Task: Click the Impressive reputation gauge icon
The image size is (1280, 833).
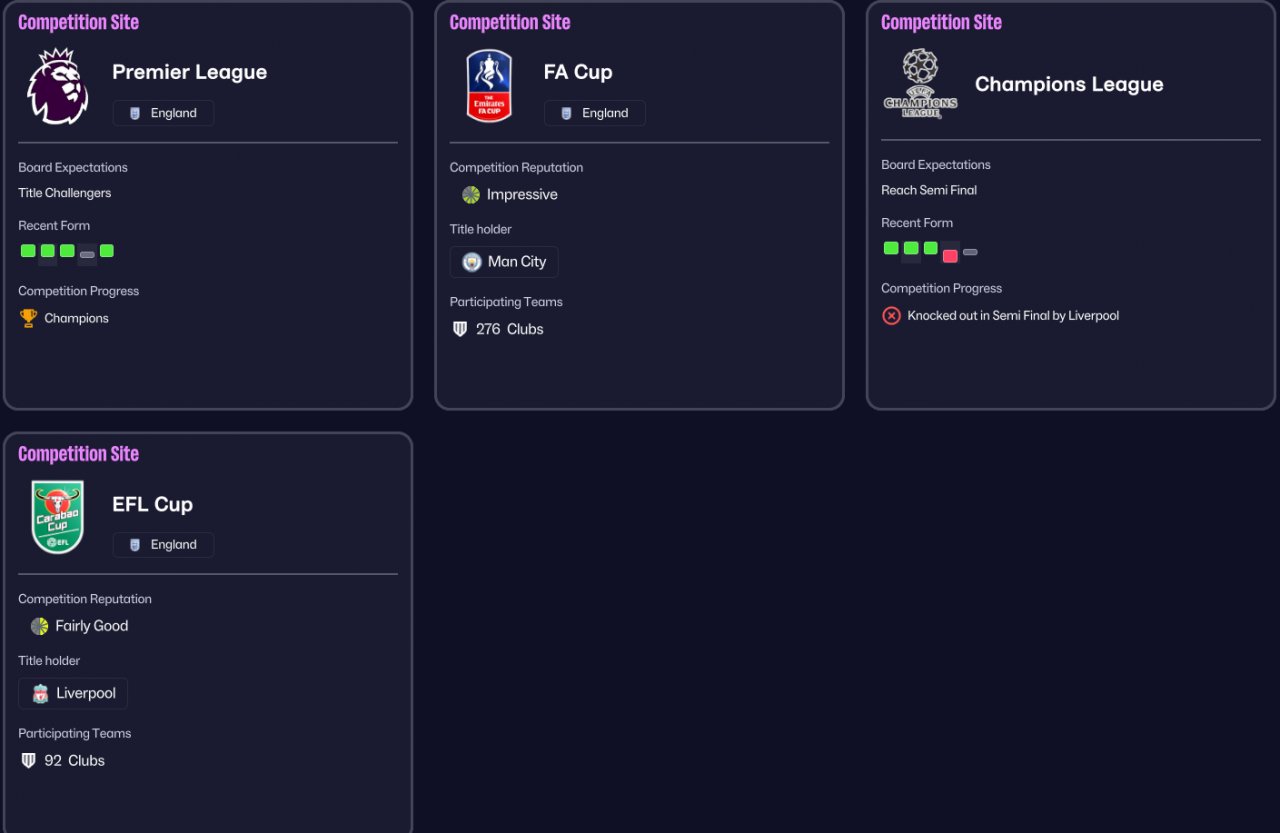Action: pyautogui.click(x=471, y=194)
